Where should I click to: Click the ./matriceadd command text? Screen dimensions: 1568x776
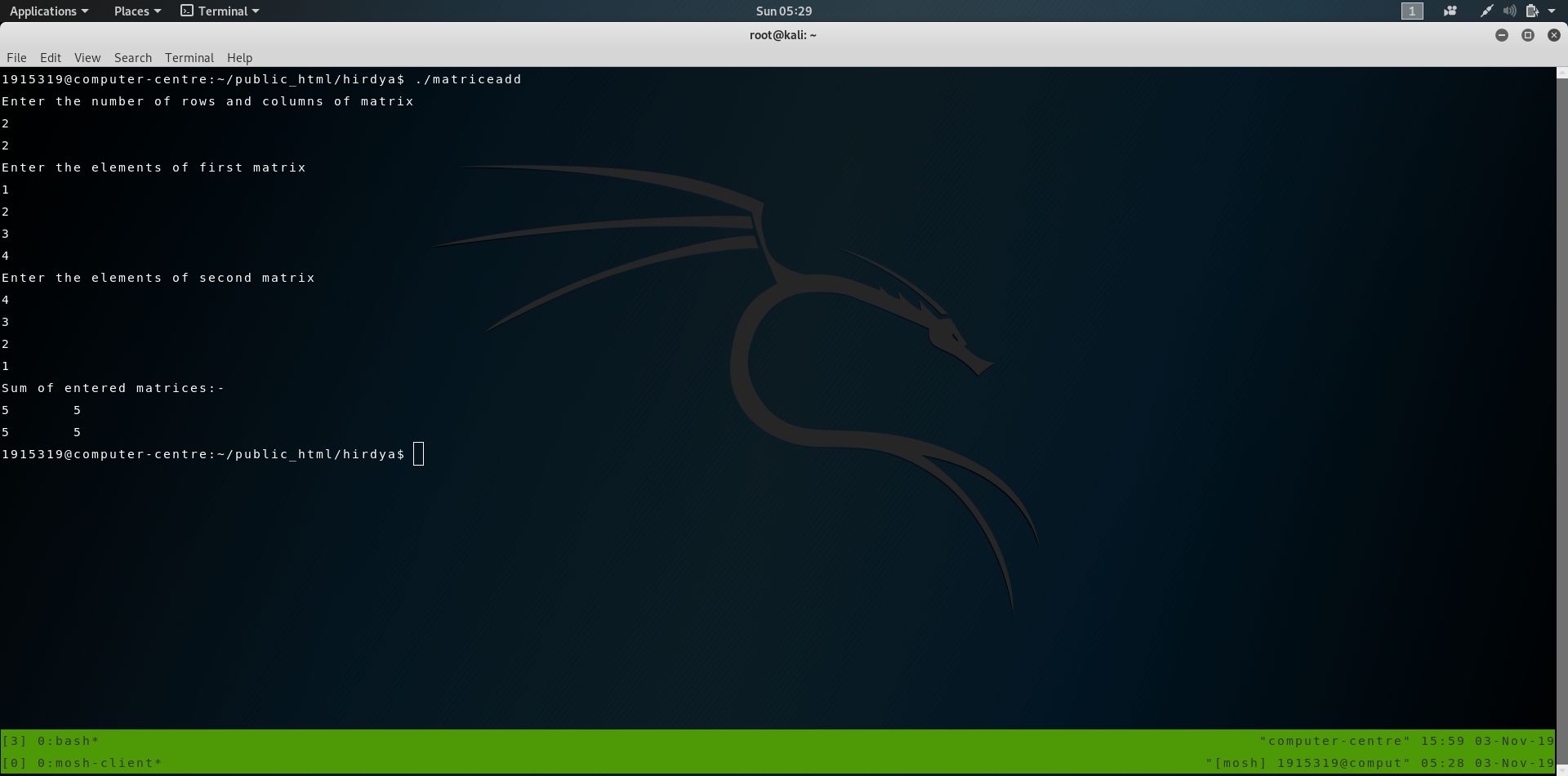click(x=468, y=79)
